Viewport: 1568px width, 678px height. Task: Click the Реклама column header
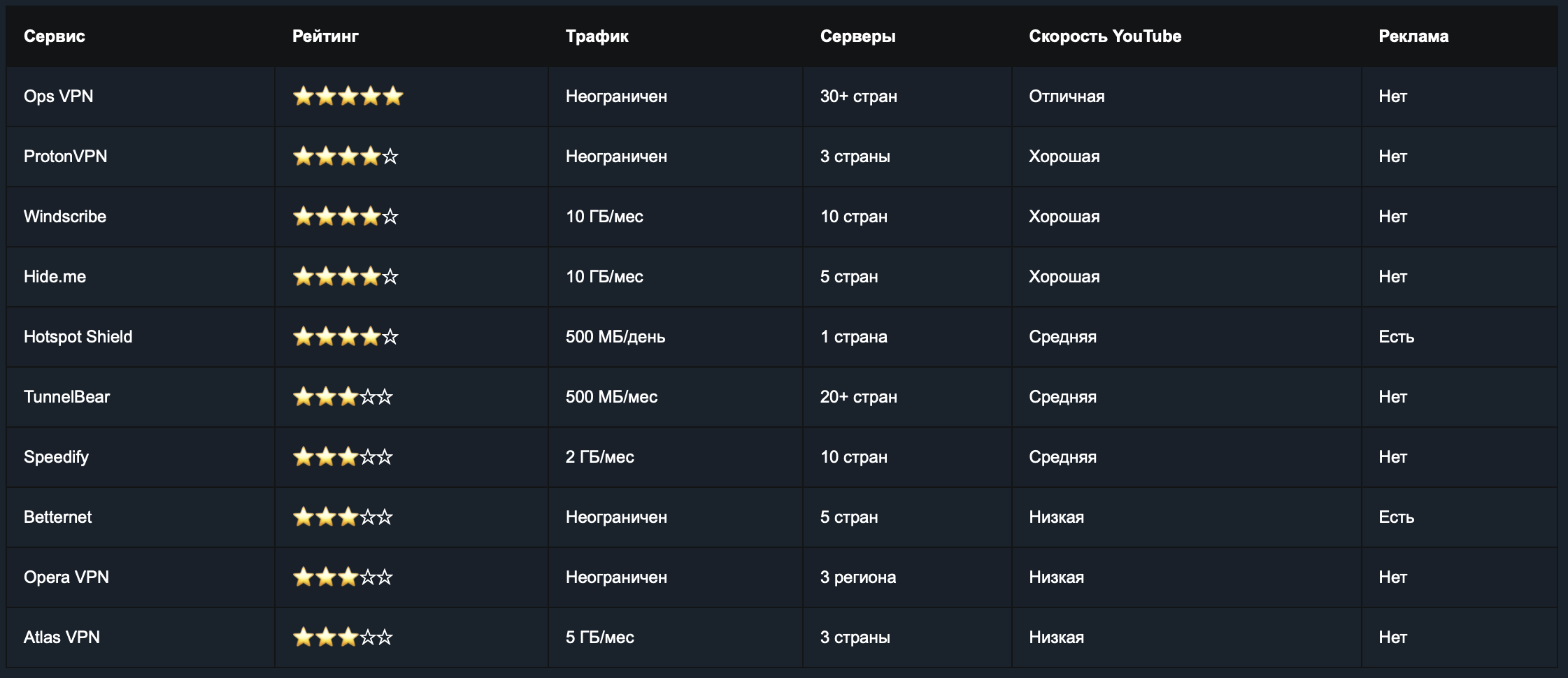(1413, 36)
